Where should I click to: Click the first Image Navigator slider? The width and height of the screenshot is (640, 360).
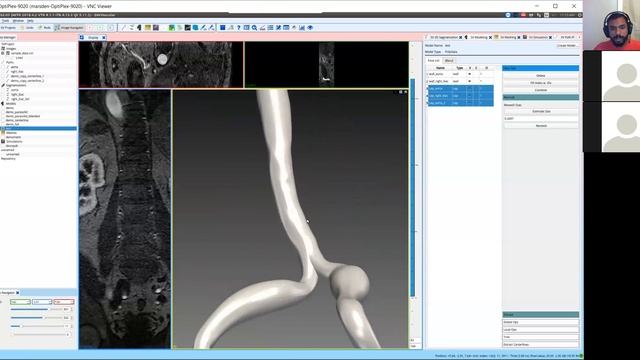[35, 309]
